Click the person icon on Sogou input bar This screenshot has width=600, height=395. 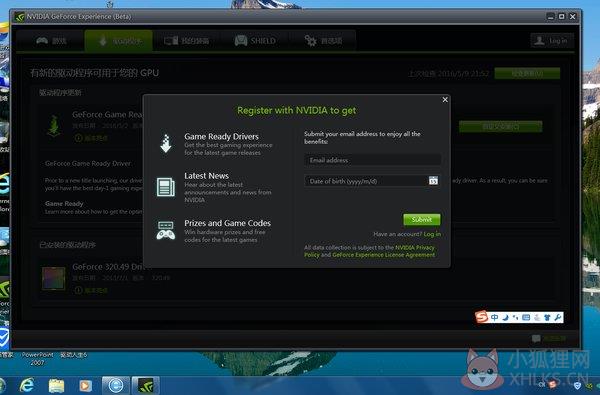pos(537,317)
